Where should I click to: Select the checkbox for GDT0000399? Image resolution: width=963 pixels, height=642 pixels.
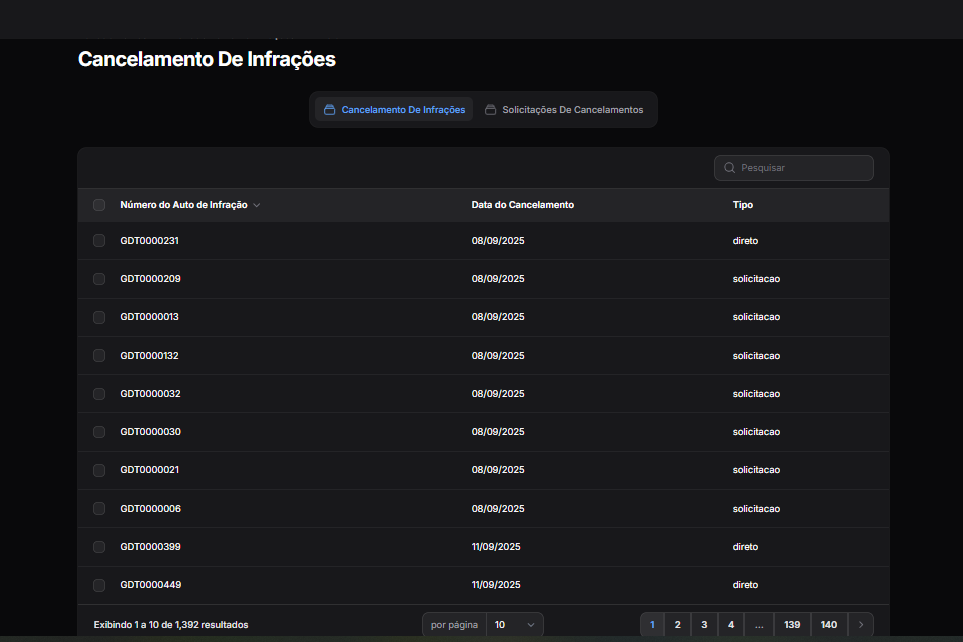pyautogui.click(x=99, y=547)
